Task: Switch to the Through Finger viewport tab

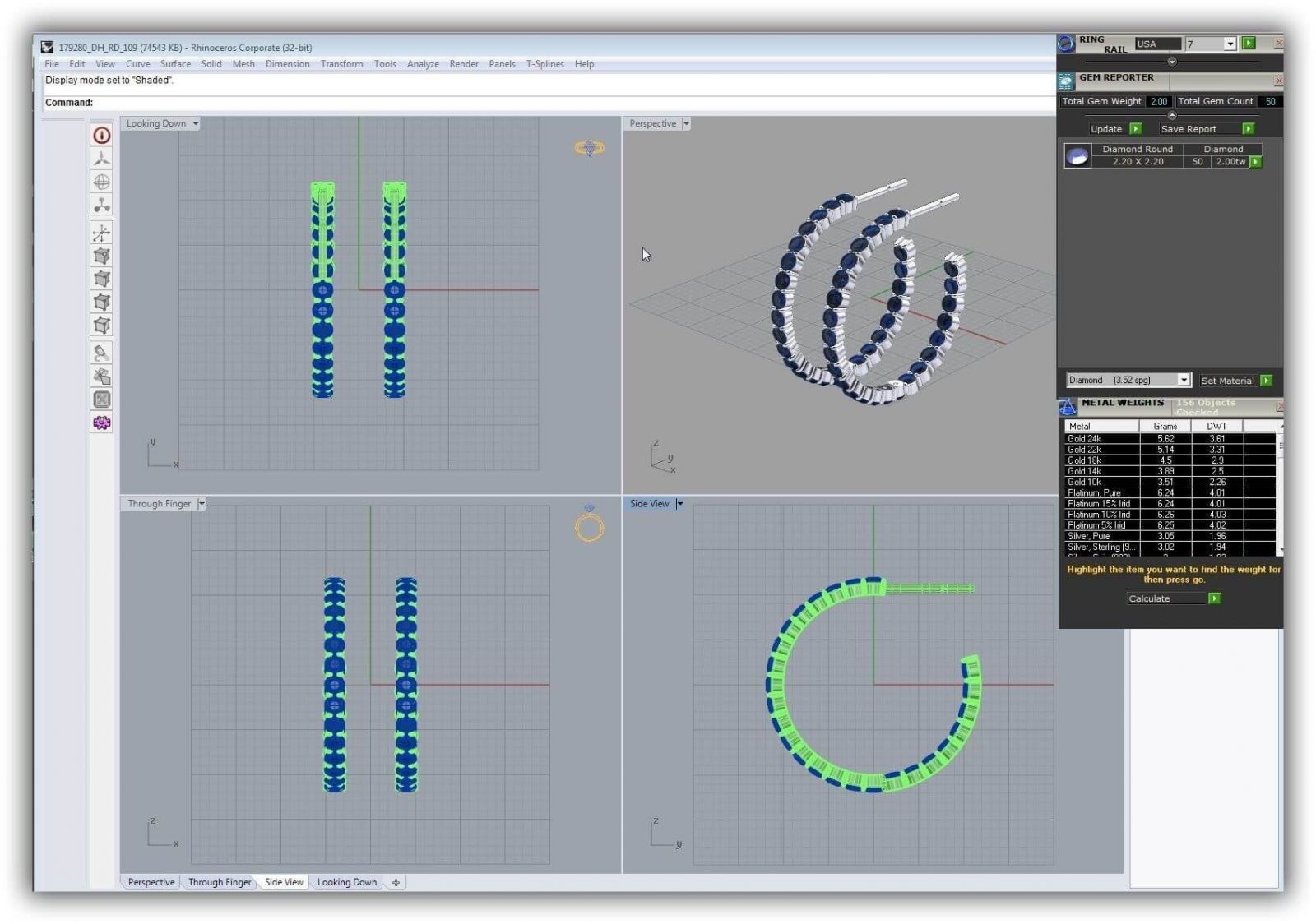Action: click(219, 882)
